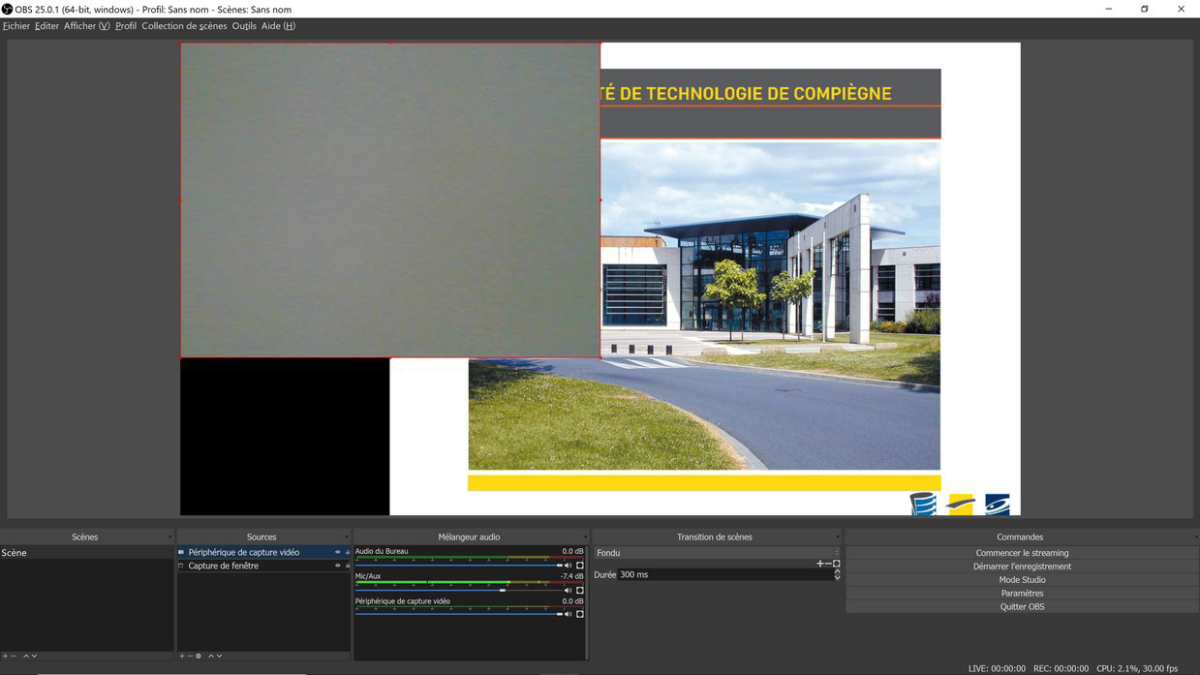Open Mic/Aux audio settings gear

coord(579,590)
